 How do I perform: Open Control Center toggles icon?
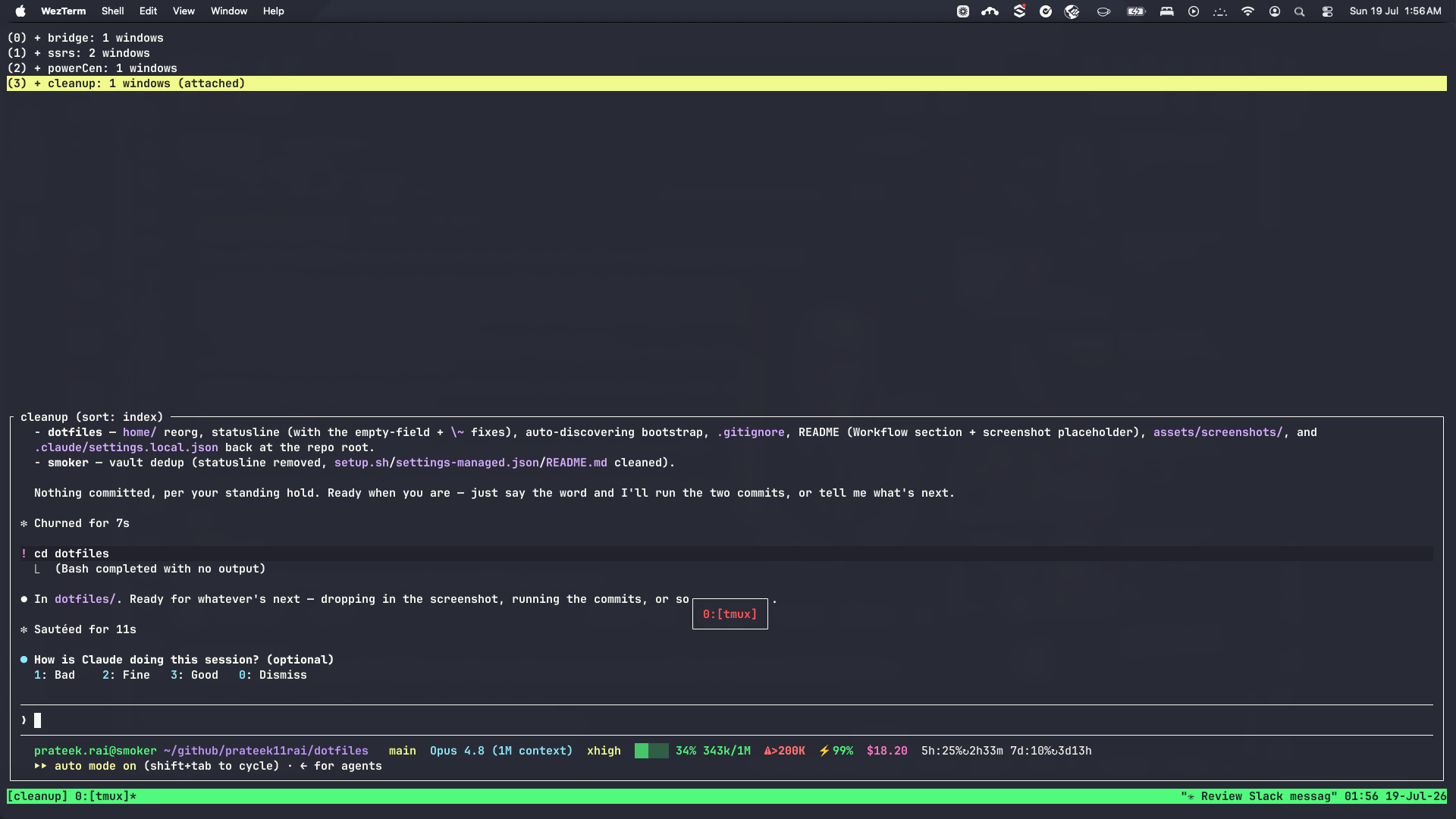1327,11
